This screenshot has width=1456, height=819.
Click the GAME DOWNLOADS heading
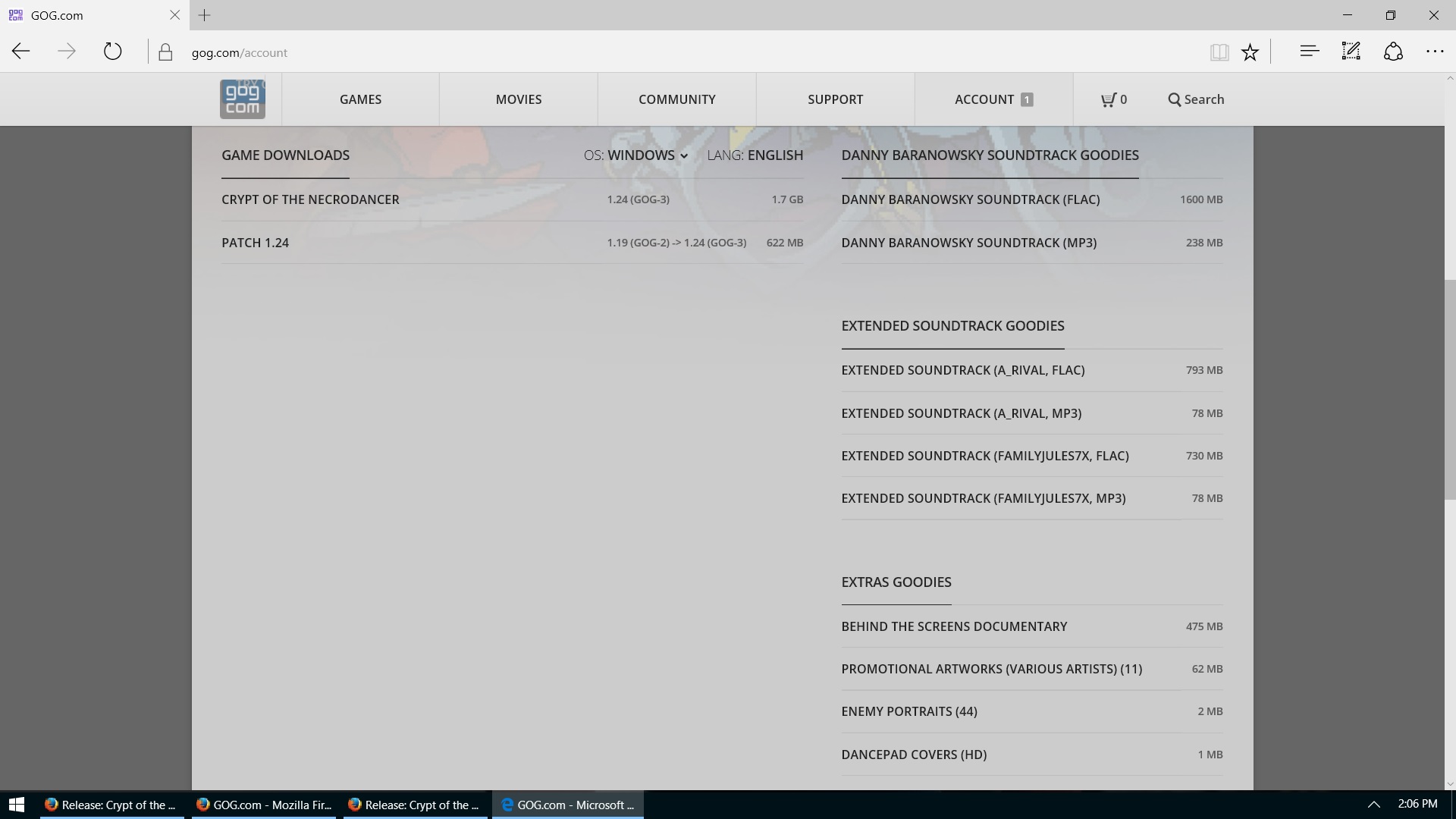[285, 155]
